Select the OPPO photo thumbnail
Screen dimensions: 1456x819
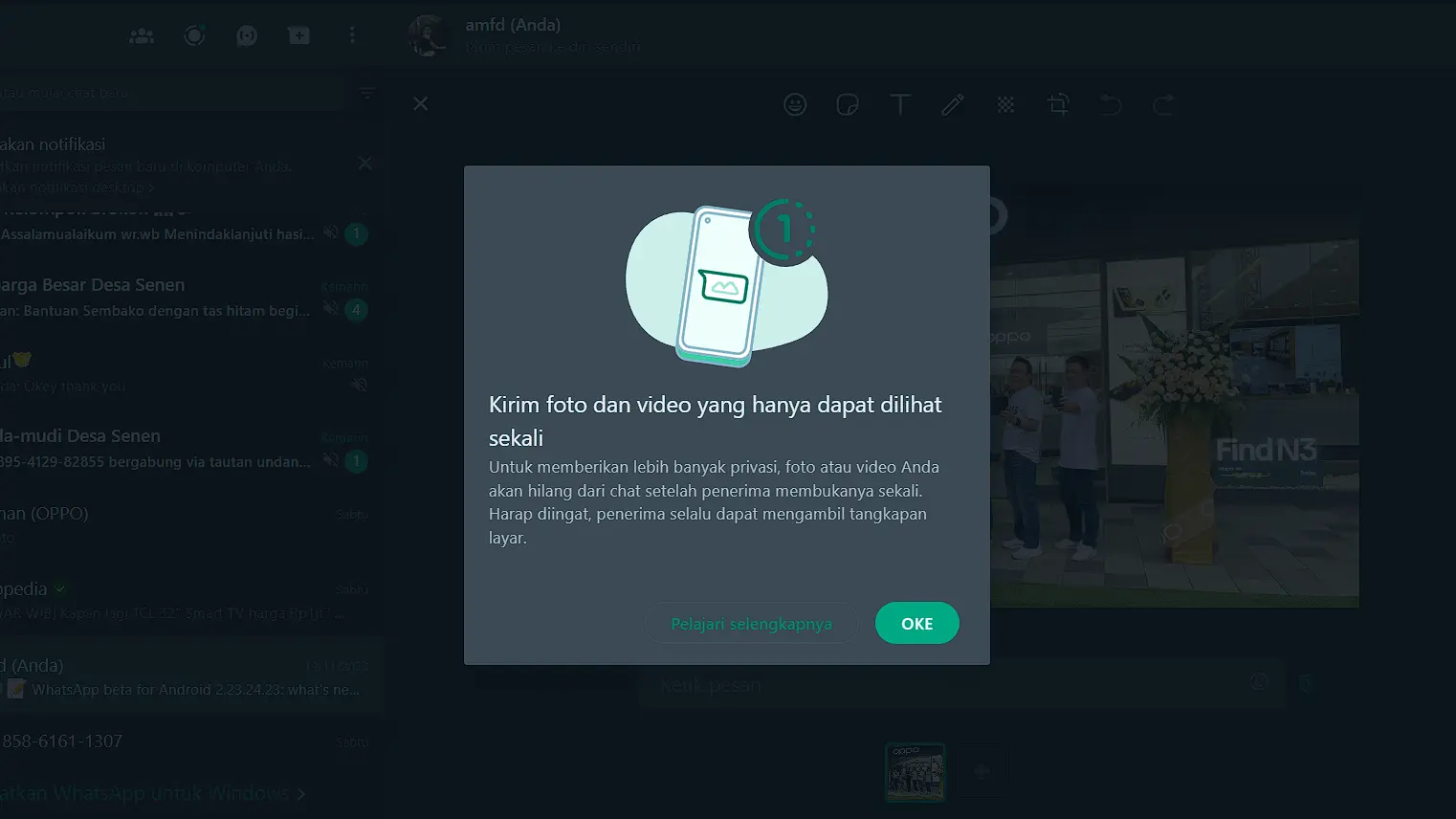click(x=915, y=771)
